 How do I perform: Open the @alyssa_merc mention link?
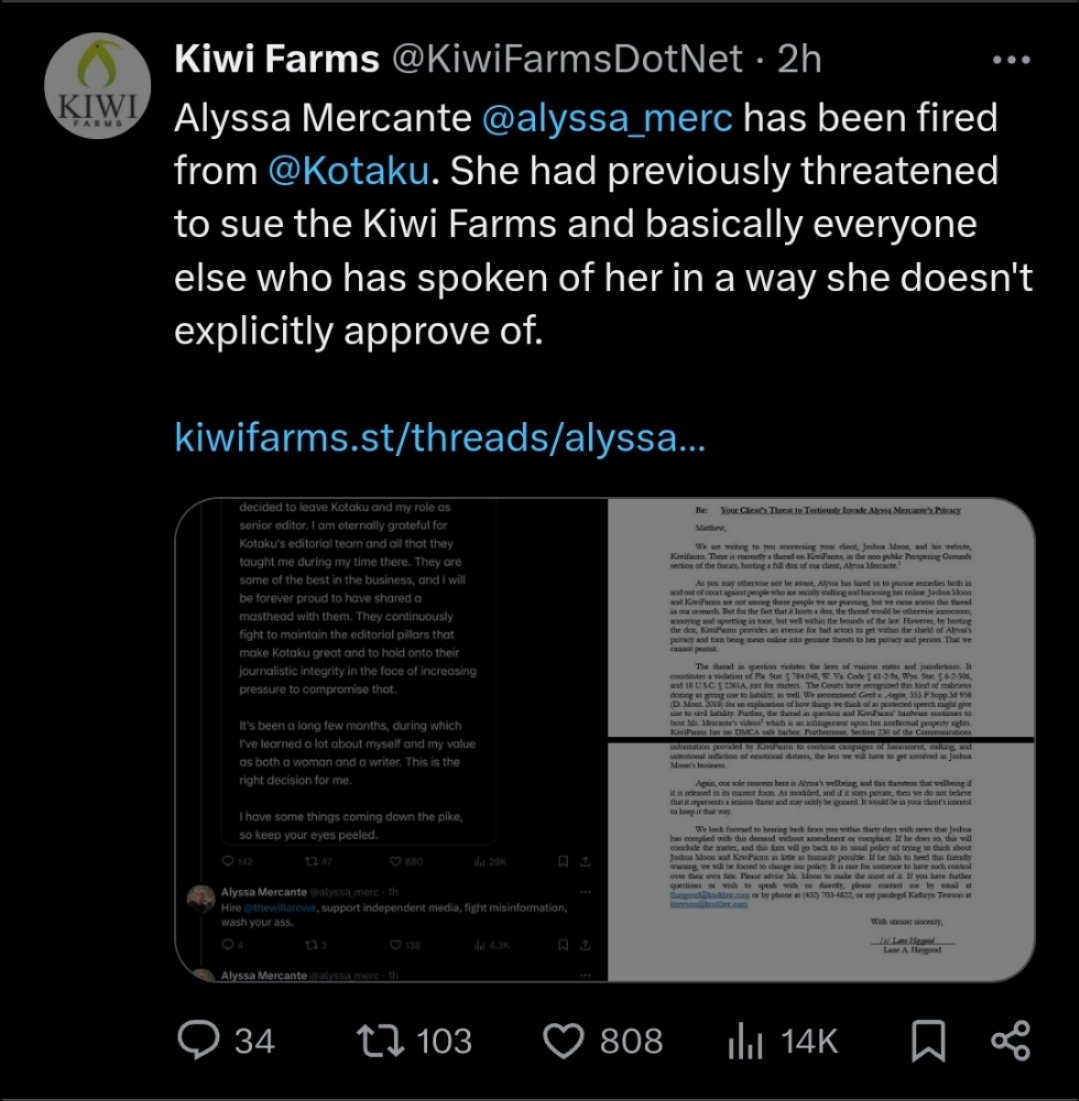(x=607, y=117)
